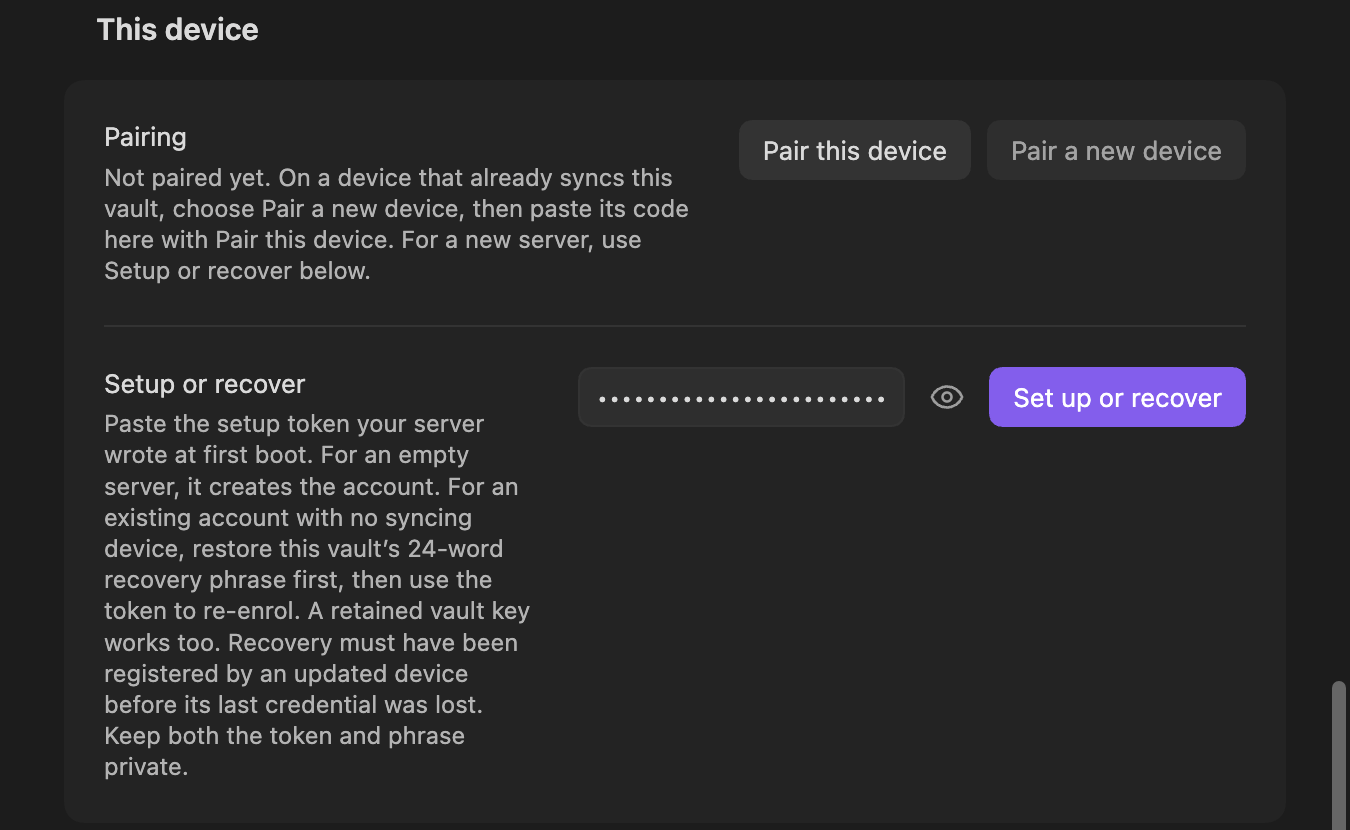Click the "Paste the setup token" description paragraph
The width and height of the screenshot is (1350, 830).
pyautogui.click(x=318, y=595)
